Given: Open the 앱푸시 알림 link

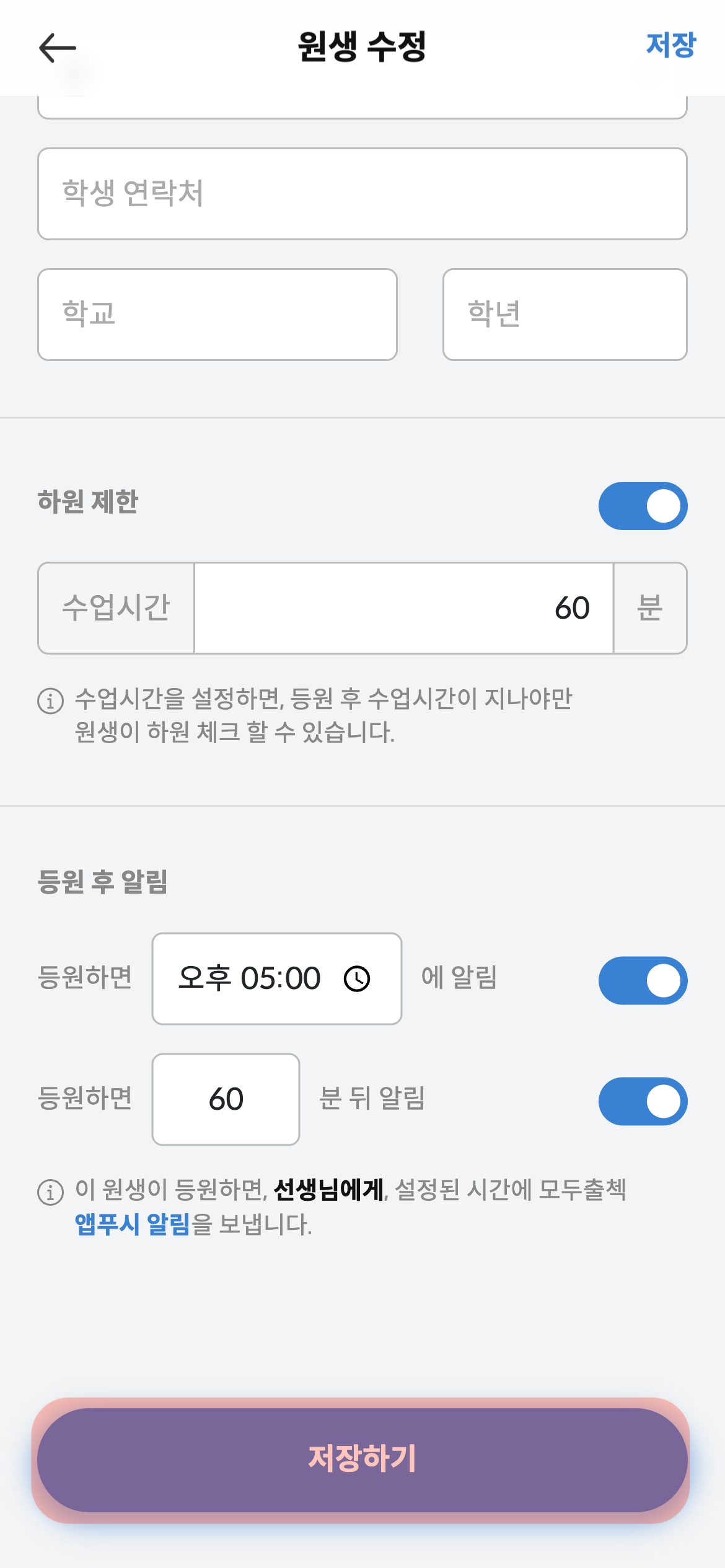Looking at the screenshot, I should pyautogui.click(x=132, y=1224).
